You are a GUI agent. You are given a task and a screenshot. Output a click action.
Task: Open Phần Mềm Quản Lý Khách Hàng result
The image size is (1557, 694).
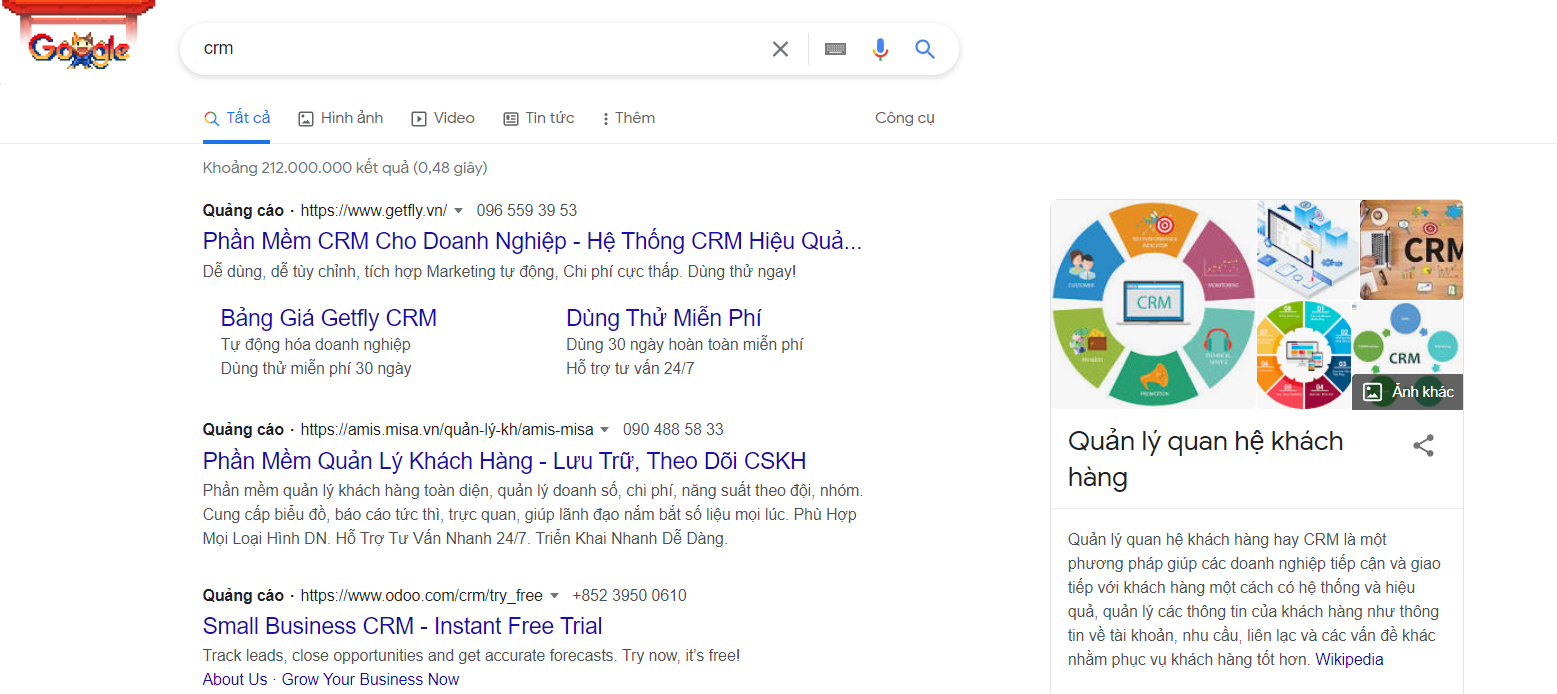[504, 461]
